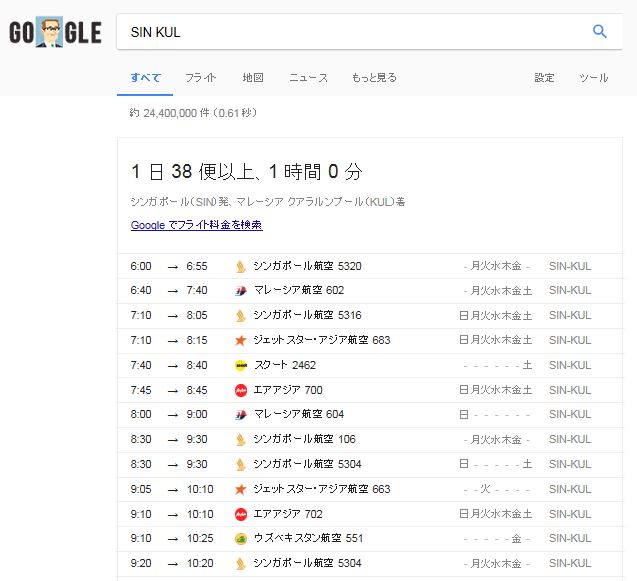Click the 10:25 arrival time
This screenshot has height=581, width=637.
pos(200,538)
